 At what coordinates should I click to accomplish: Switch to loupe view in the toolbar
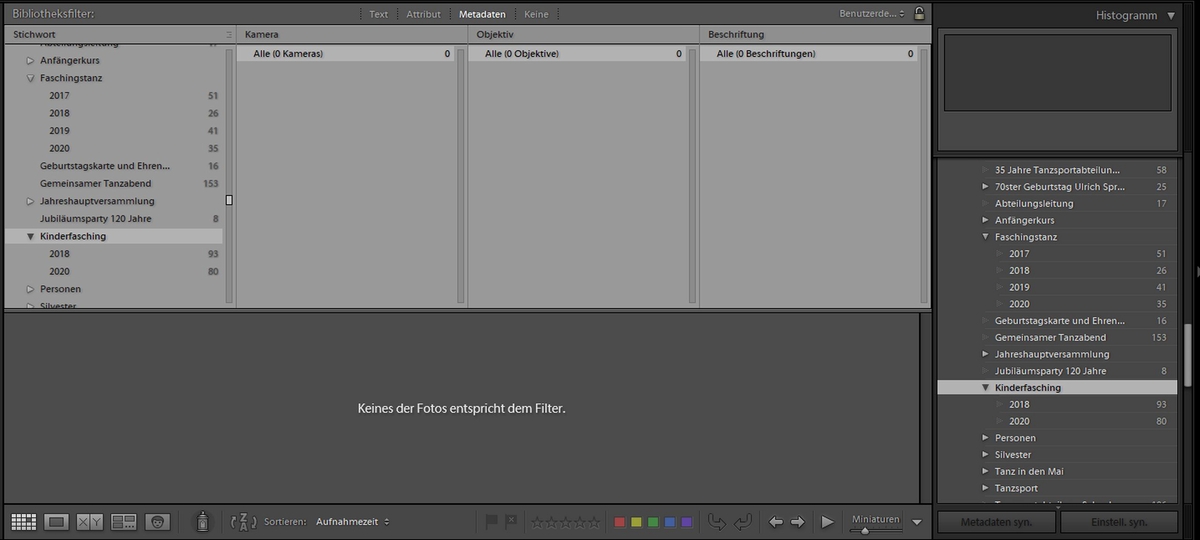[x=57, y=522]
